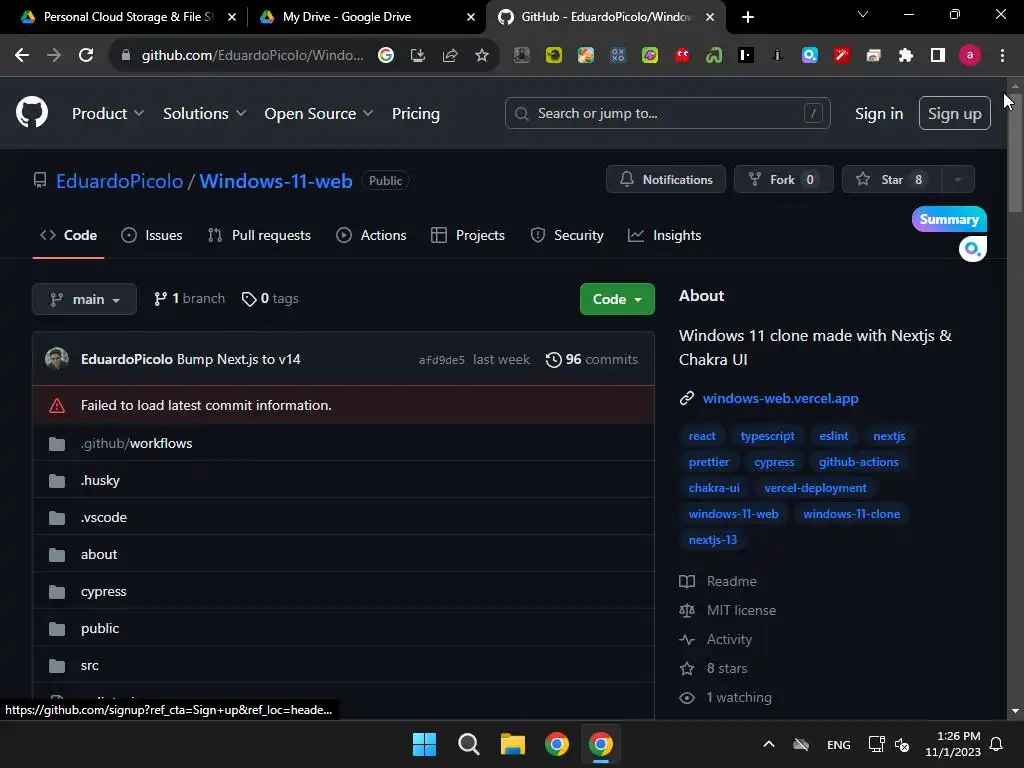Click the vercel-deployment topic tag
This screenshot has width=1024, height=768.
(815, 488)
